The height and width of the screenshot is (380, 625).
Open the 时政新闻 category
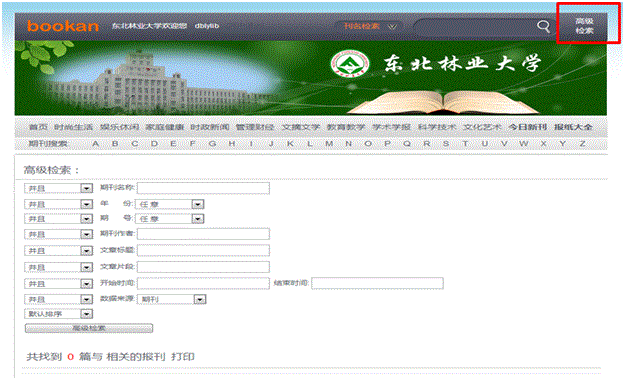[x=210, y=127]
